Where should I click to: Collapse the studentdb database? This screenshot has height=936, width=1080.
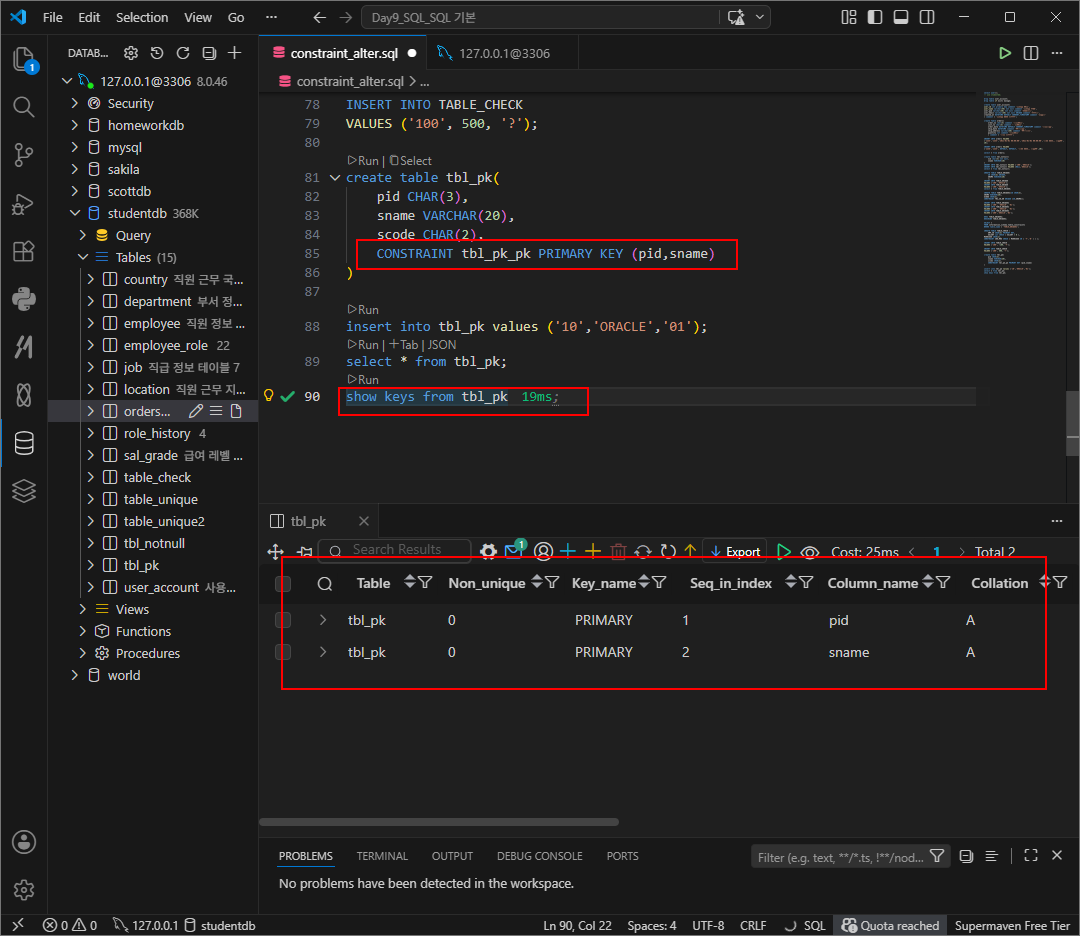(x=75, y=214)
